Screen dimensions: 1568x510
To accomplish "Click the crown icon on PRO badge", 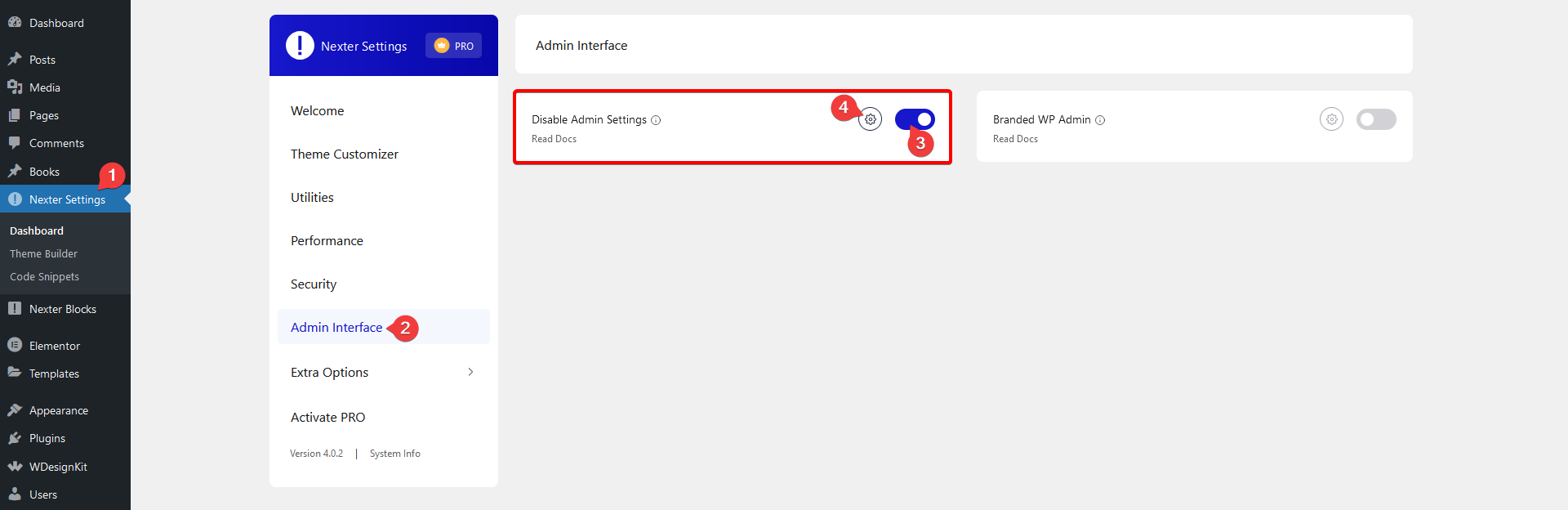I will point(442,46).
